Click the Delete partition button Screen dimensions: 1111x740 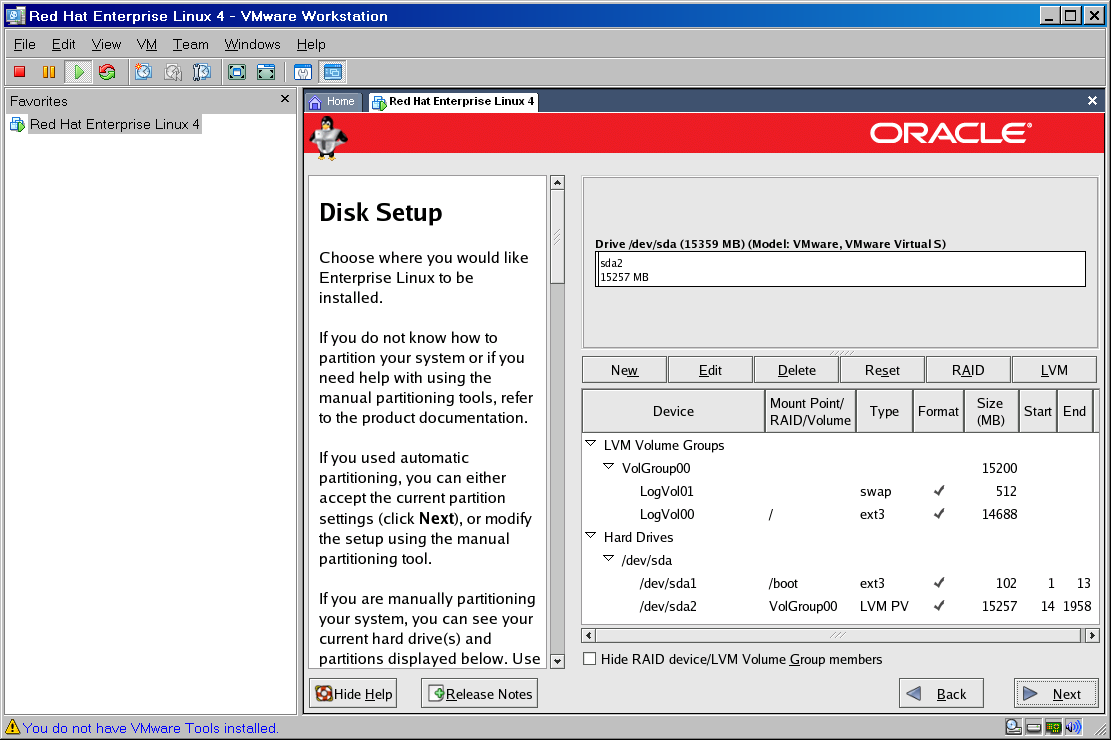pyautogui.click(x=796, y=370)
